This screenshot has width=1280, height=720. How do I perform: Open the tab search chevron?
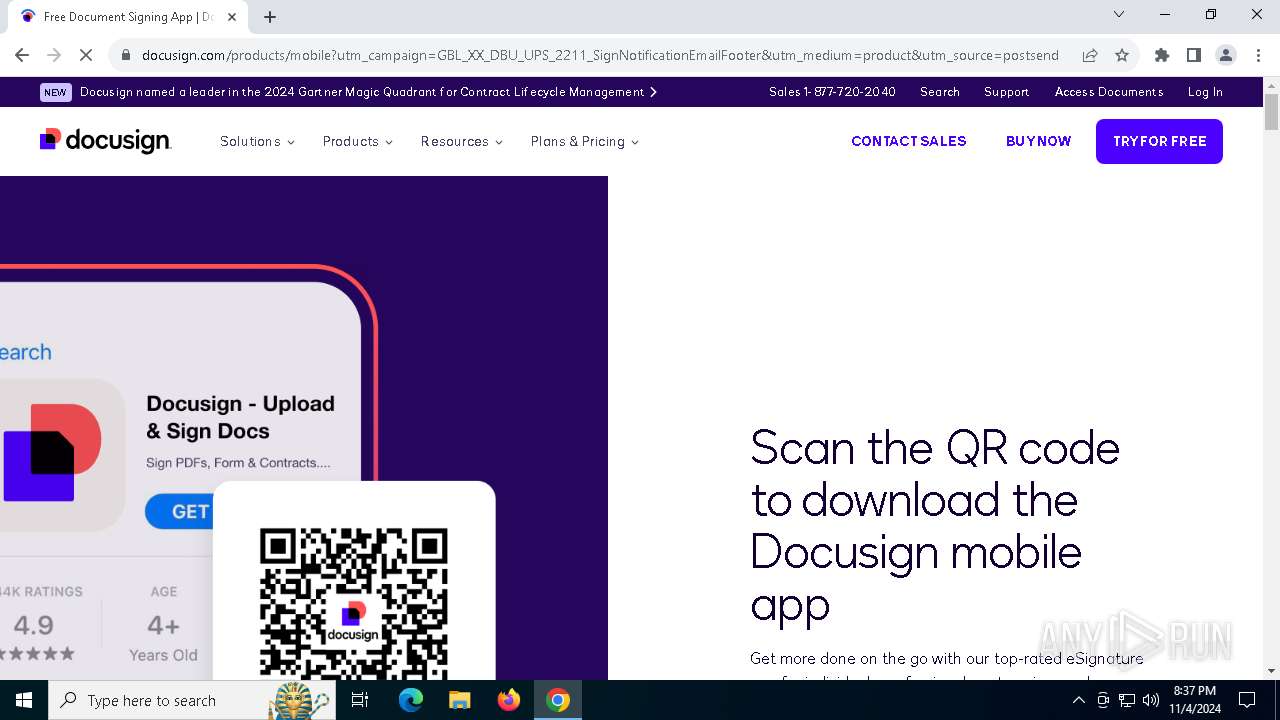coord(1119,14)
